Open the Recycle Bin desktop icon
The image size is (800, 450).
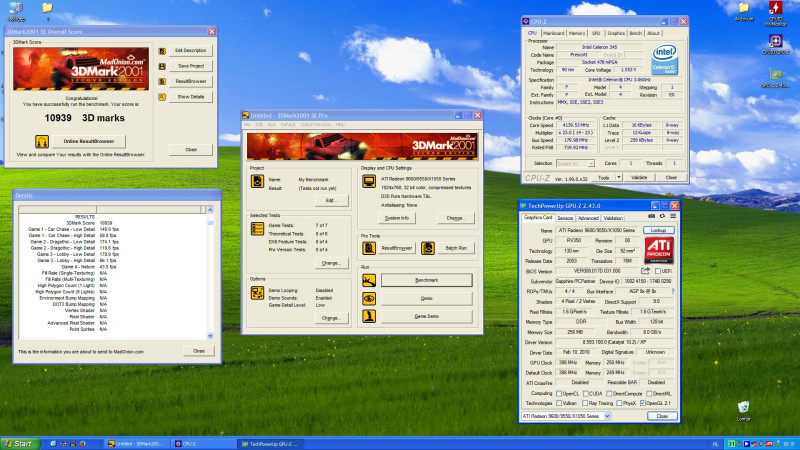(x=743, y=411)
